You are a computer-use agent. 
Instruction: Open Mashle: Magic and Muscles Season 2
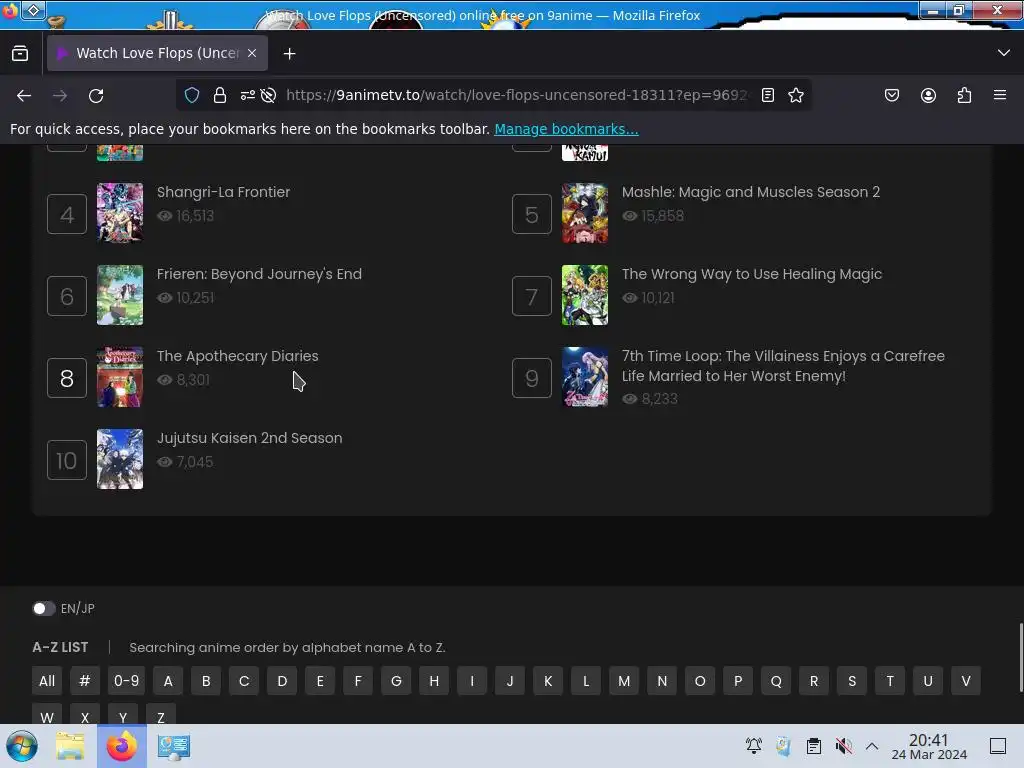(750, 192)
